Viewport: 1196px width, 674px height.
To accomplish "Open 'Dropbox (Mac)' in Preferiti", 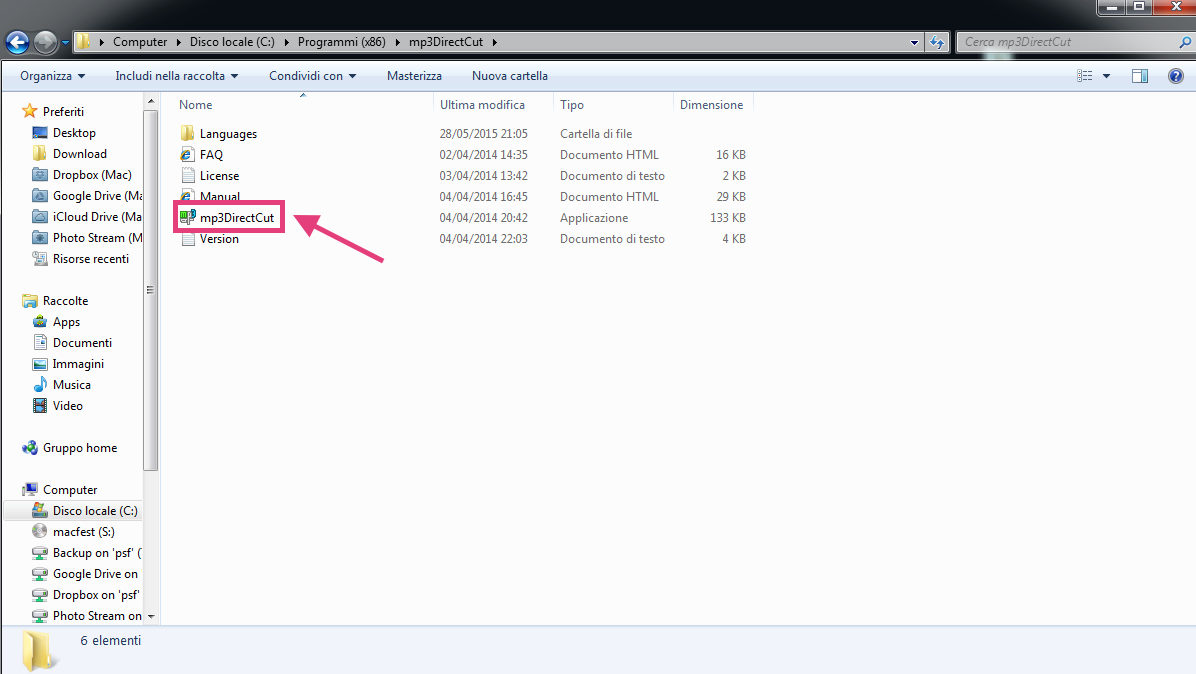I will pyautogui.click(x=92, y=175).
